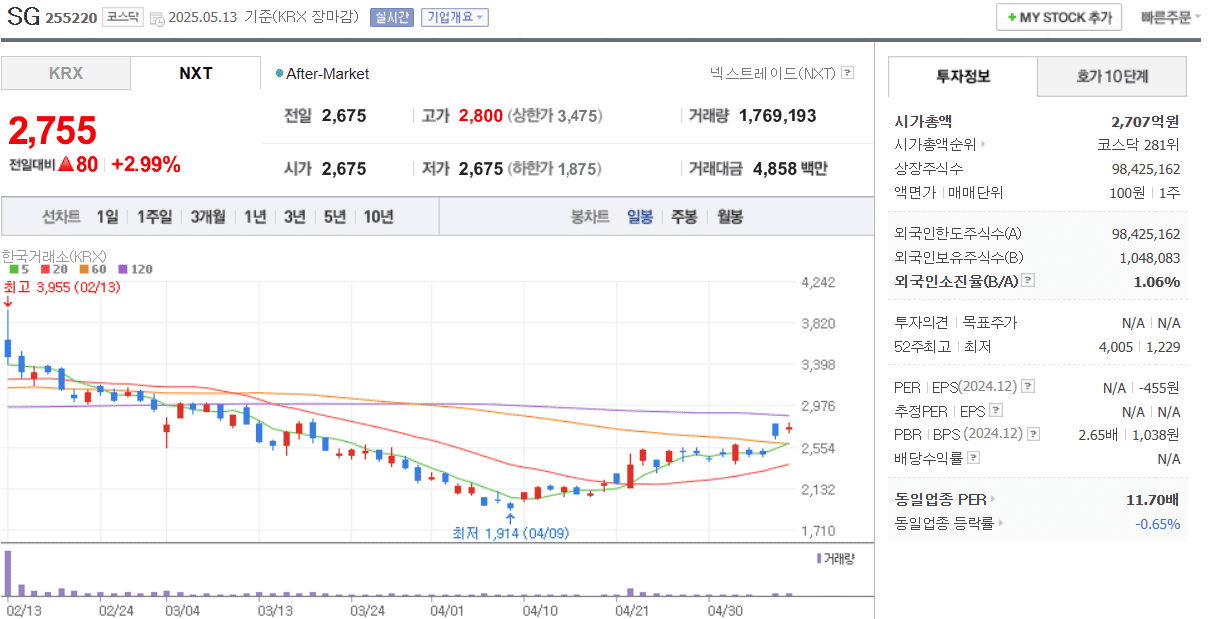Click the calendar icon beside 2025.05.13

(x=157, y=18)
